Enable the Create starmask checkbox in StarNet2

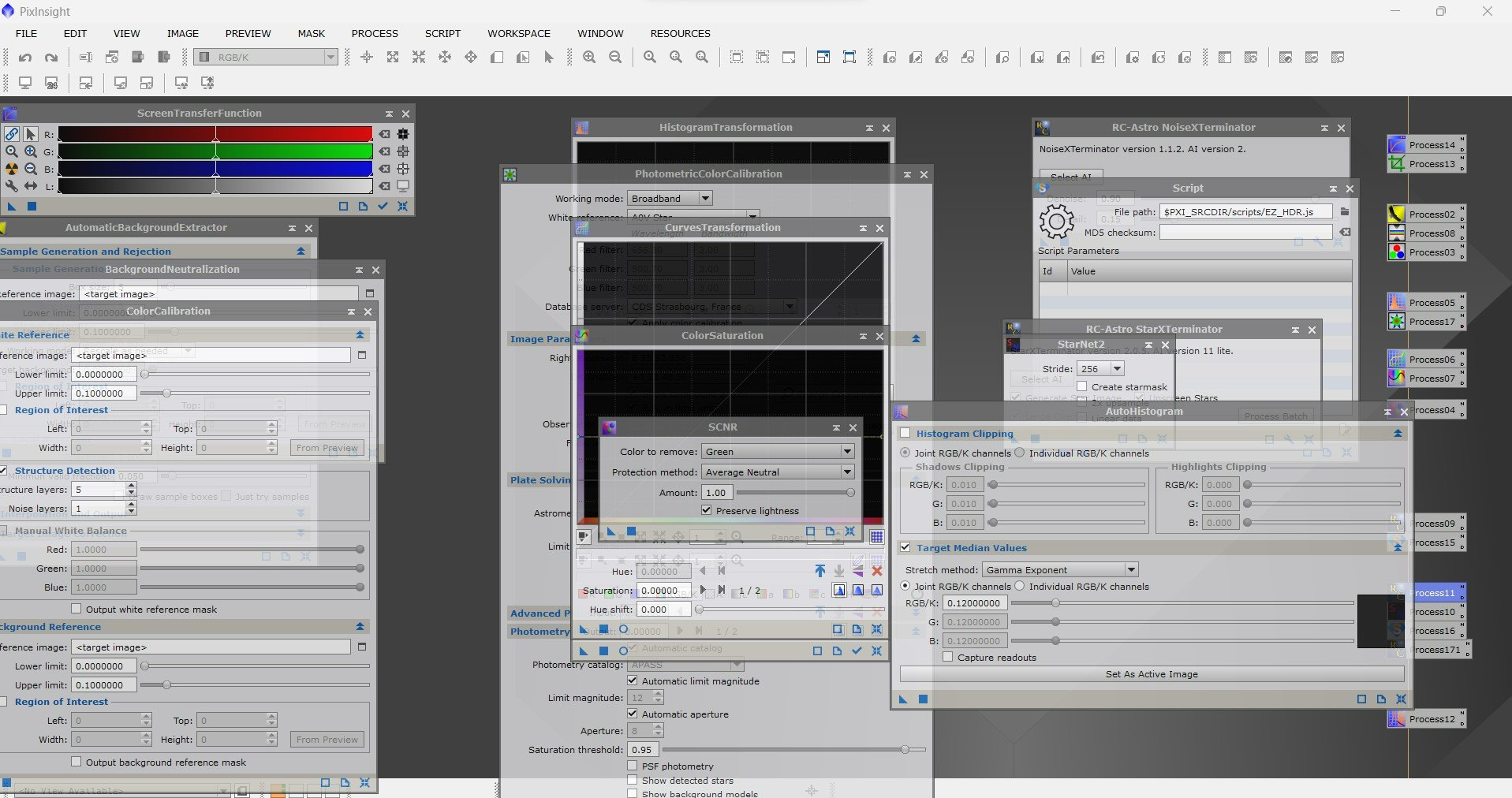pyautogui.click(x=1082, y=387)
